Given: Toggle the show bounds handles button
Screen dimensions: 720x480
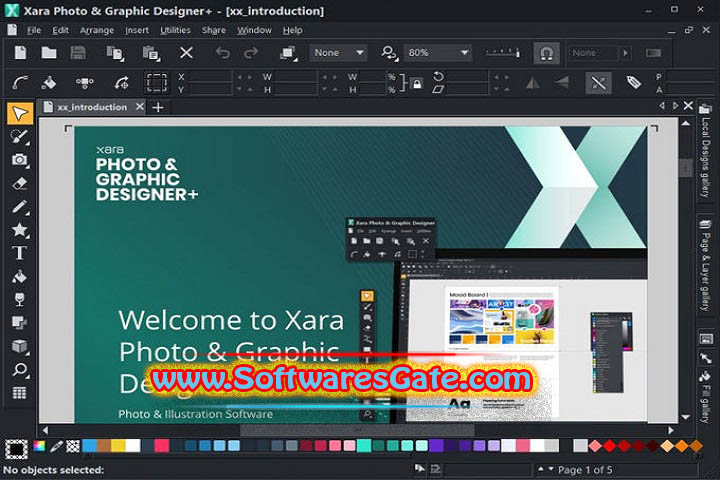Looking at the screenshot, I should click(156, 83).
